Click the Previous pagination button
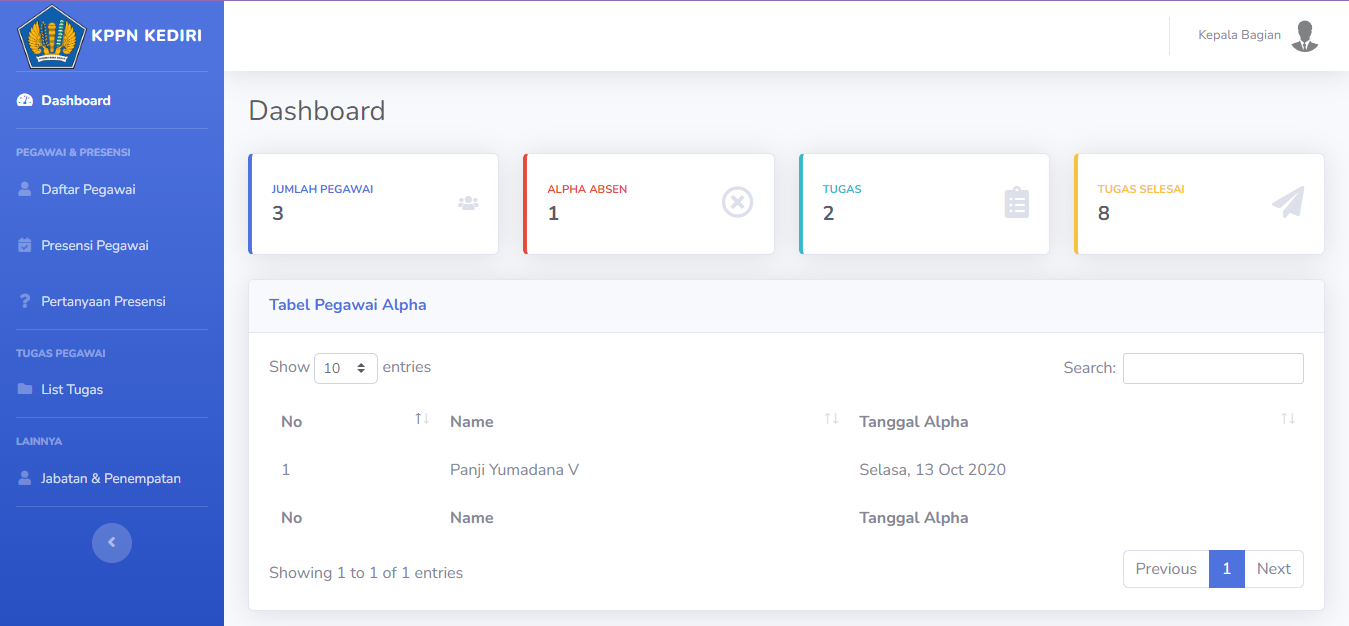Screen dimensions: 1349x626 click(x=1166, y=569)
